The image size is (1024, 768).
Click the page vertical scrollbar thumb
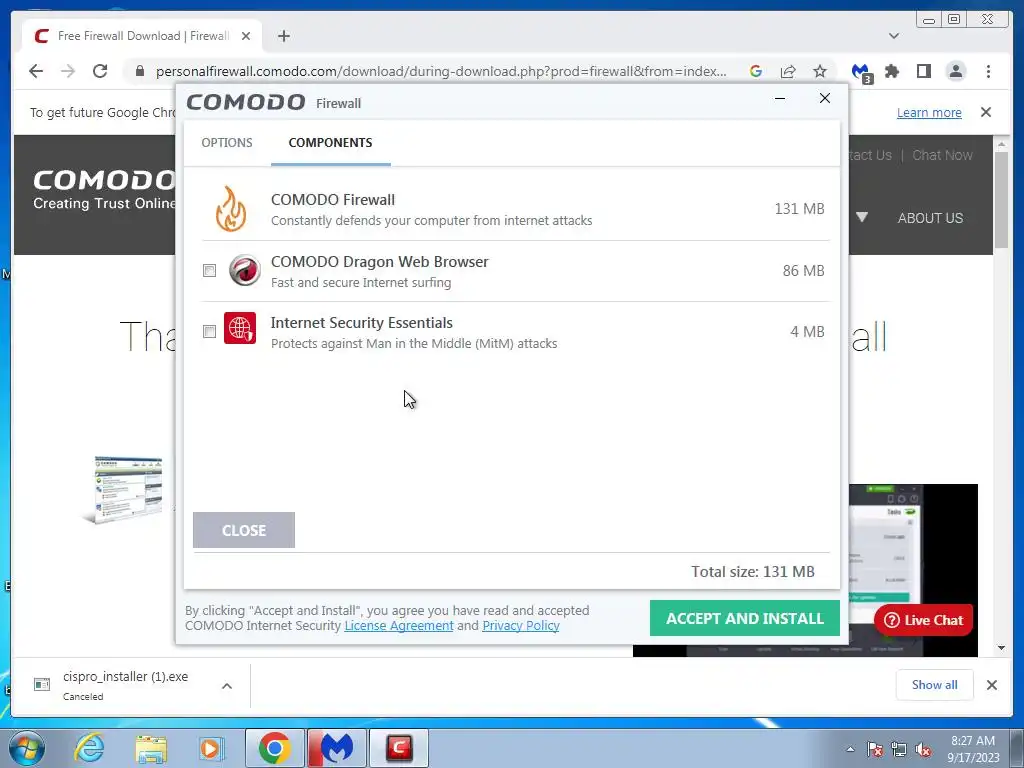(1001, 199)
